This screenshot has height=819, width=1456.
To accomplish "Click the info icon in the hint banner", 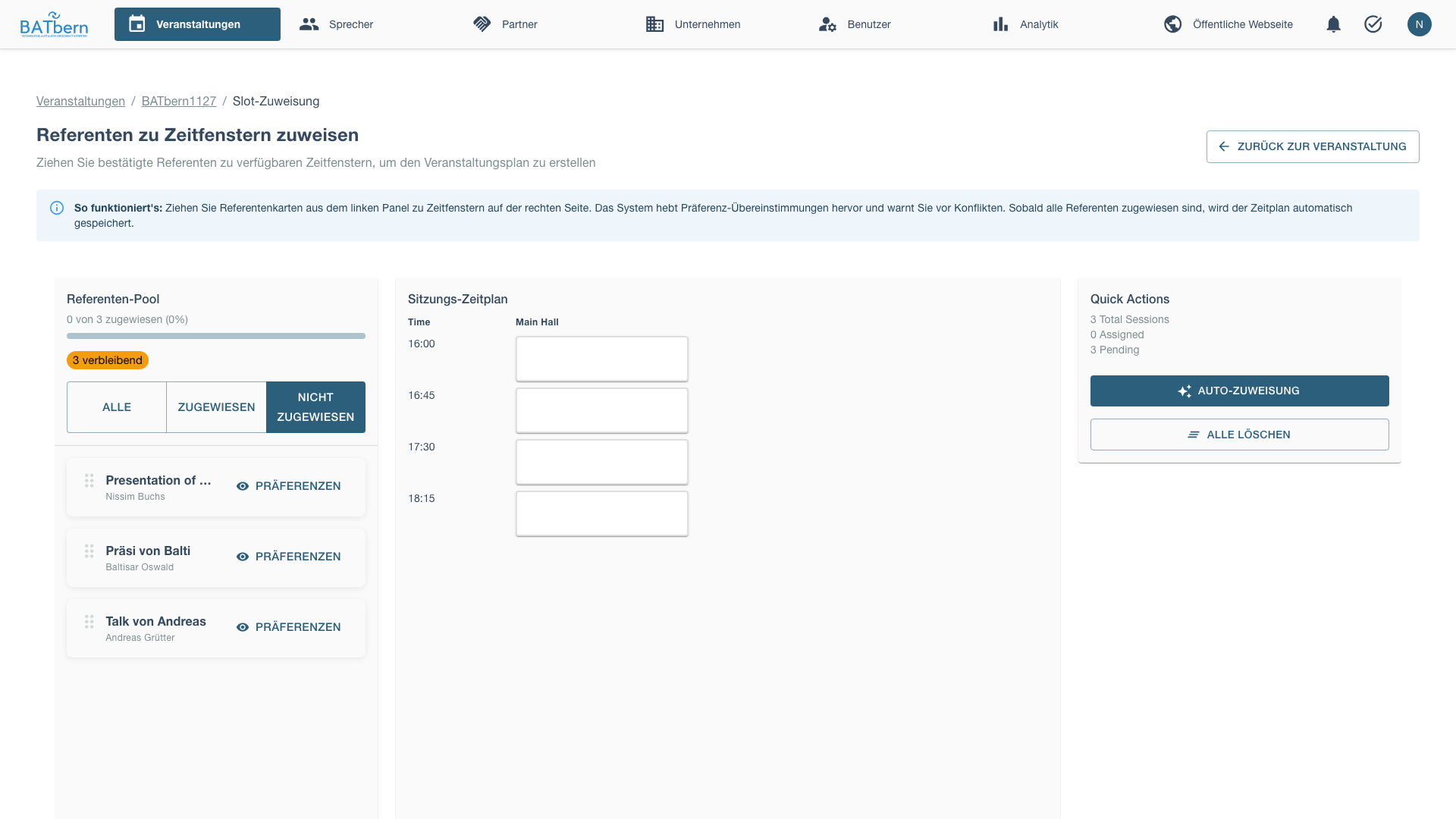I will [57, 208].
